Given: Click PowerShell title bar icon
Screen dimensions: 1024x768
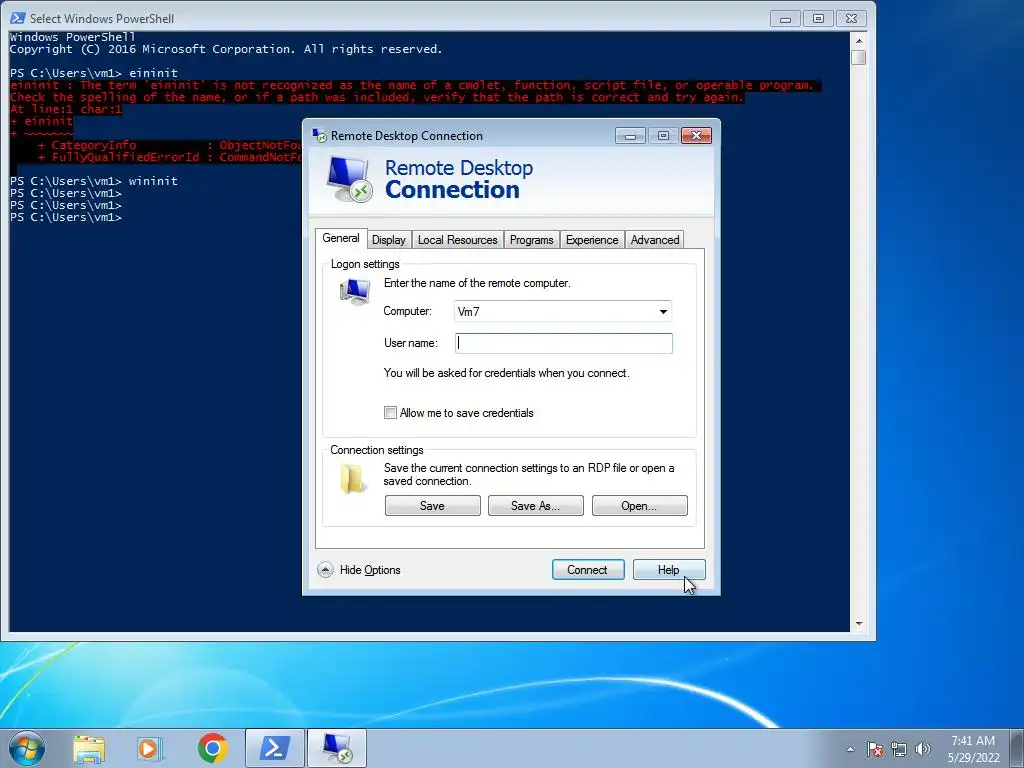Looking at the screenshot, I should 18,18.
